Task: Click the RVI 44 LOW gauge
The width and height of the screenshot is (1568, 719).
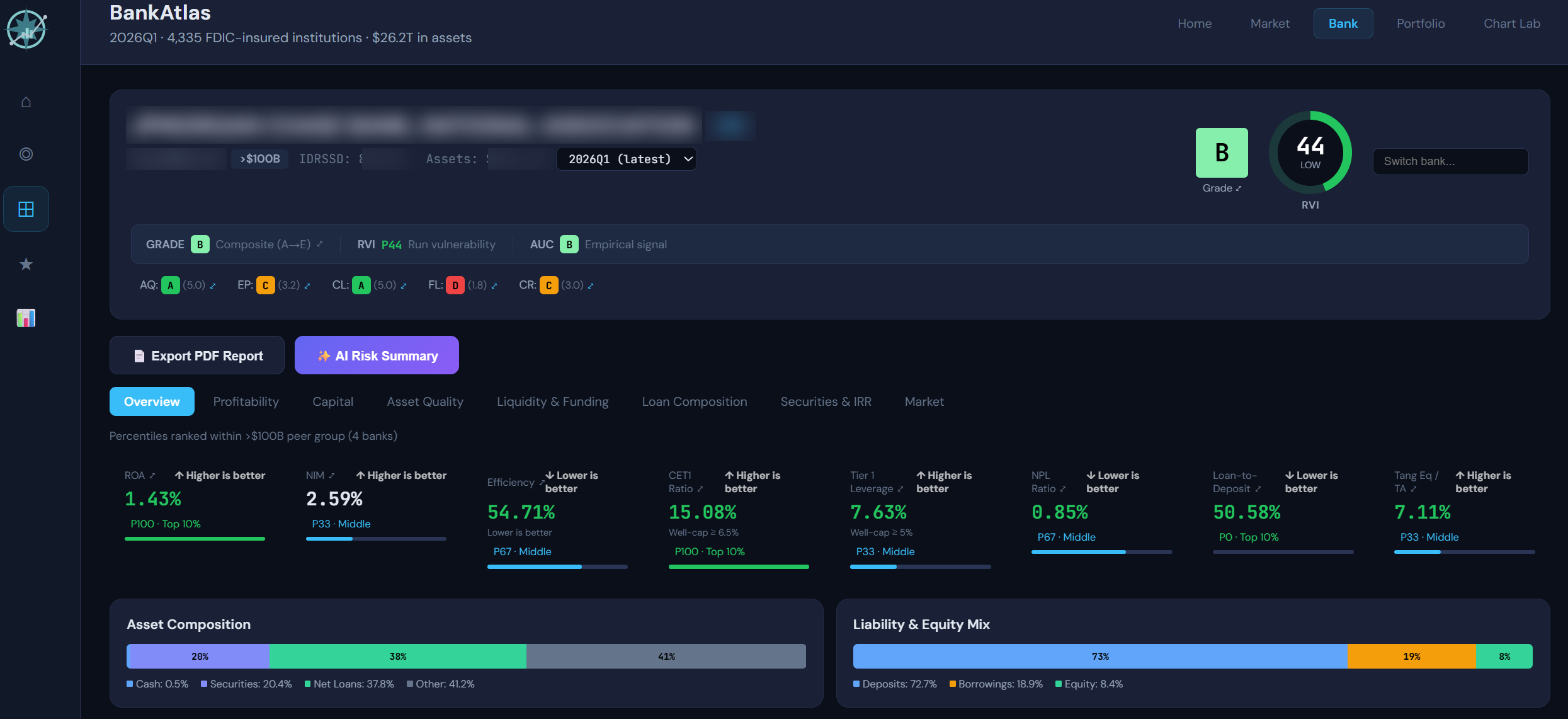Action: 1310,152
